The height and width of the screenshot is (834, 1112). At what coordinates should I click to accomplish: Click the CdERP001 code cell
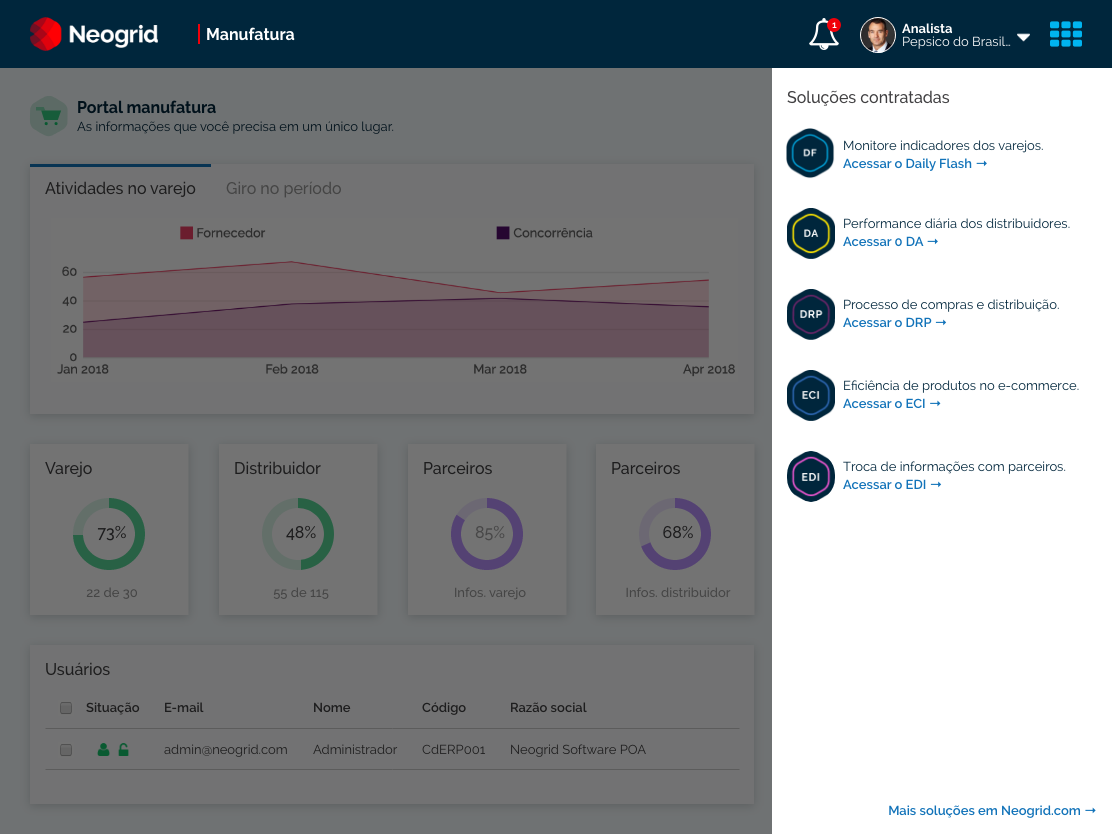(x=454, y=750)
